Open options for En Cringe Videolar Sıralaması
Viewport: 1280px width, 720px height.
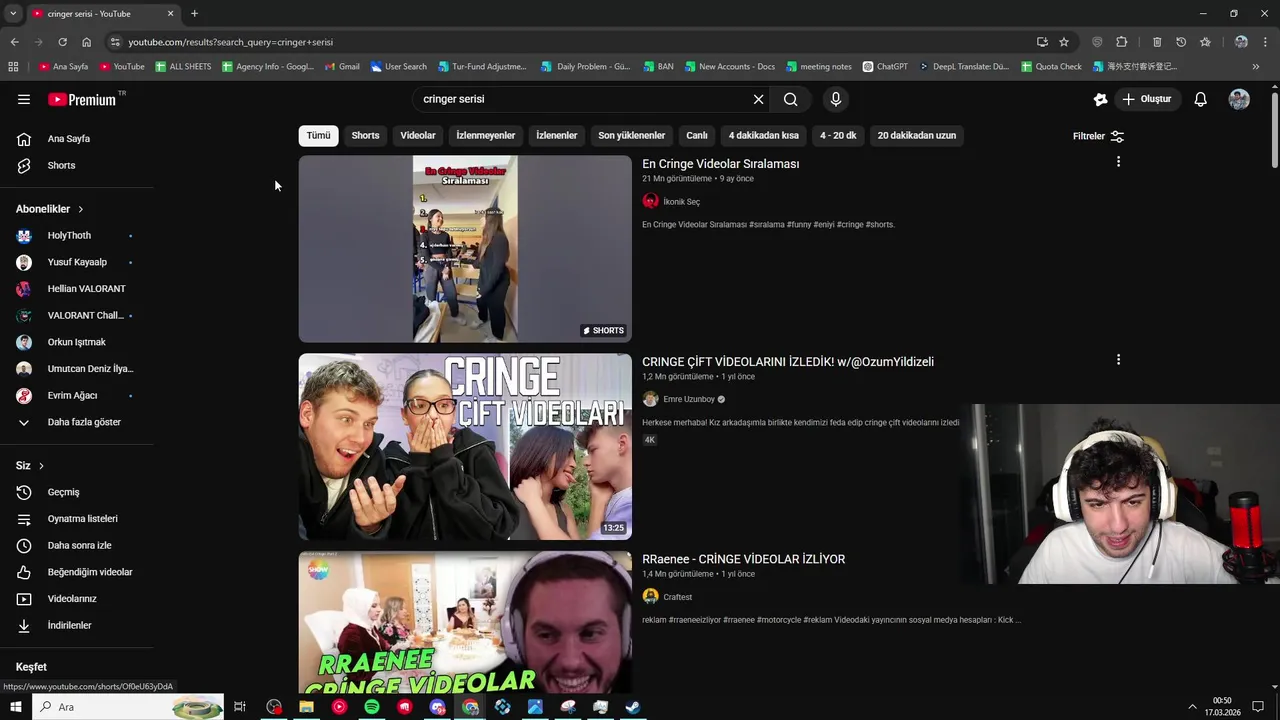pos(1118,162)
